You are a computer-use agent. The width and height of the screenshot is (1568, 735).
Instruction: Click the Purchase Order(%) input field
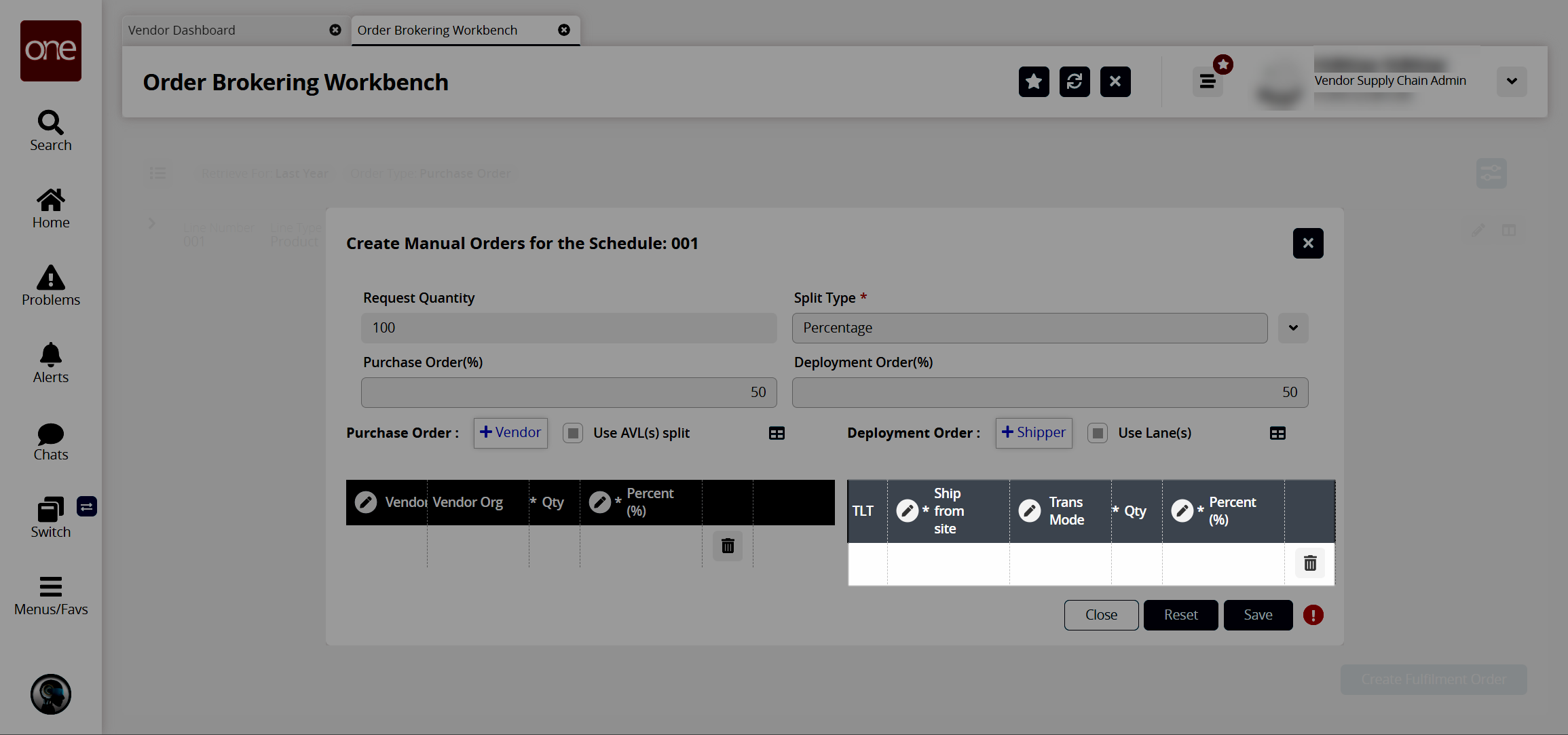coord(569,392)
